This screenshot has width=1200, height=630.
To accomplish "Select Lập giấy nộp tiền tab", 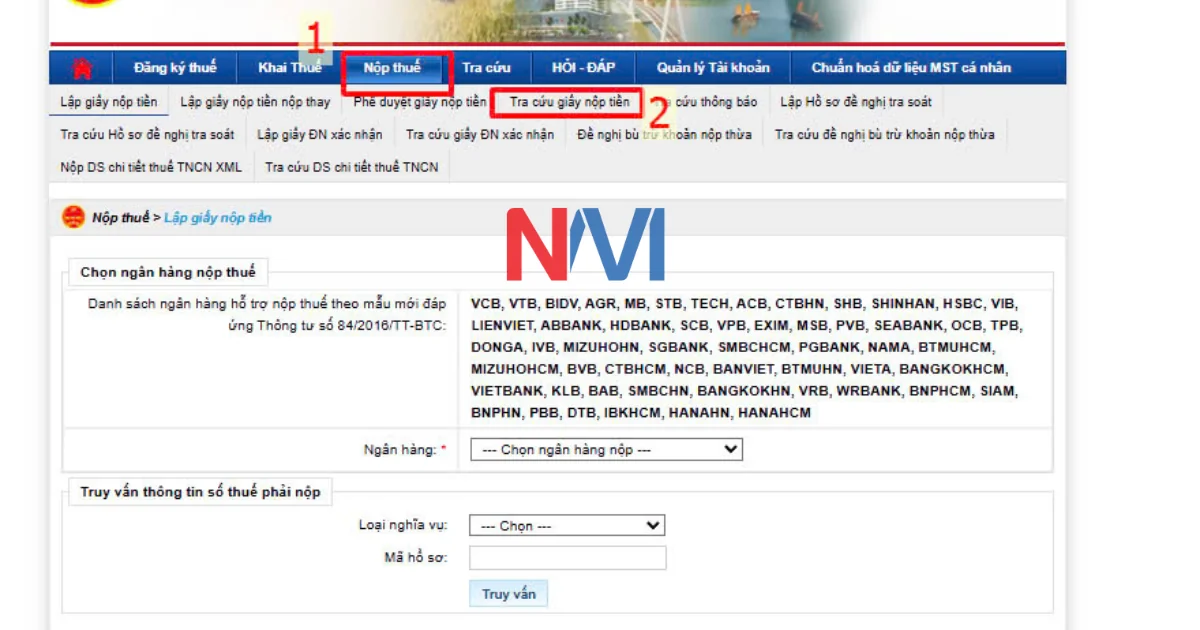I will pyautogui.click(x=108, y=102).
